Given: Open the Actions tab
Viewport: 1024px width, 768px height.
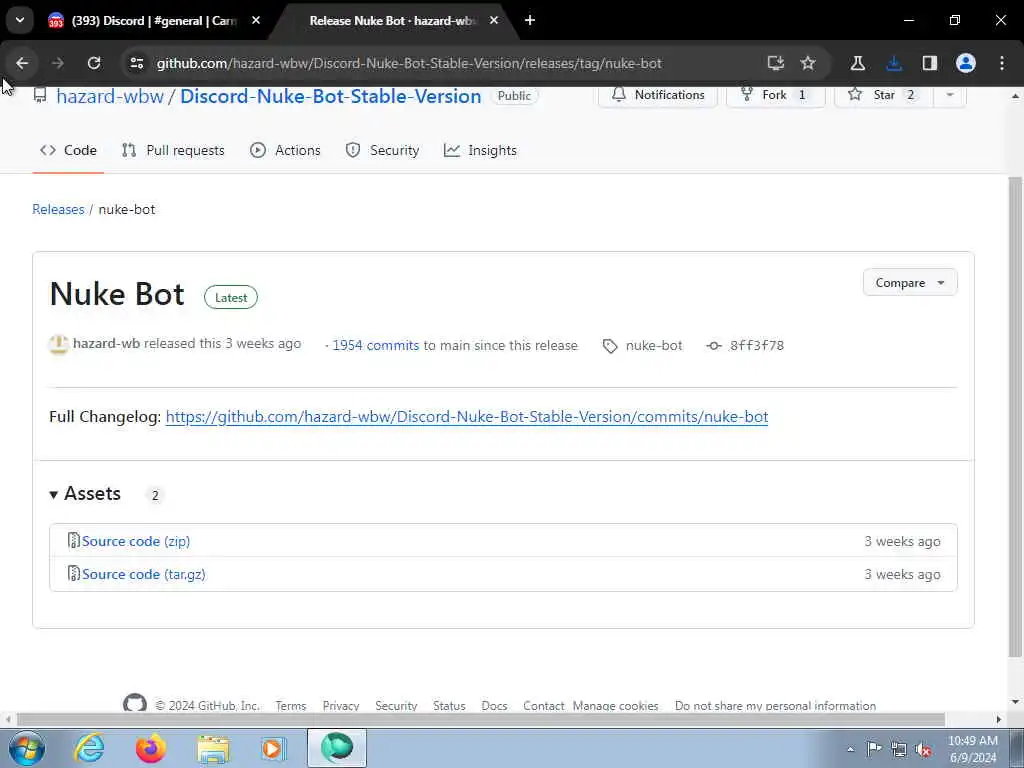Looking at the screenshot, I should (285, 150).
